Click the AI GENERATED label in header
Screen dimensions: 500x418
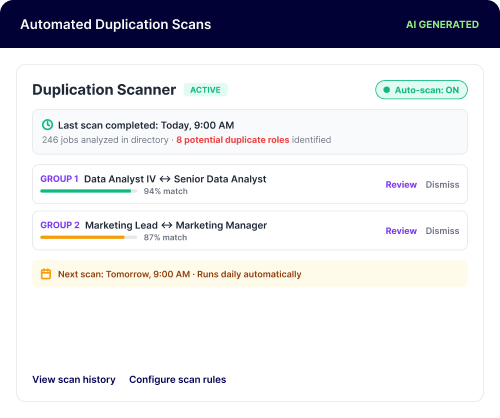tap(442, 25)
